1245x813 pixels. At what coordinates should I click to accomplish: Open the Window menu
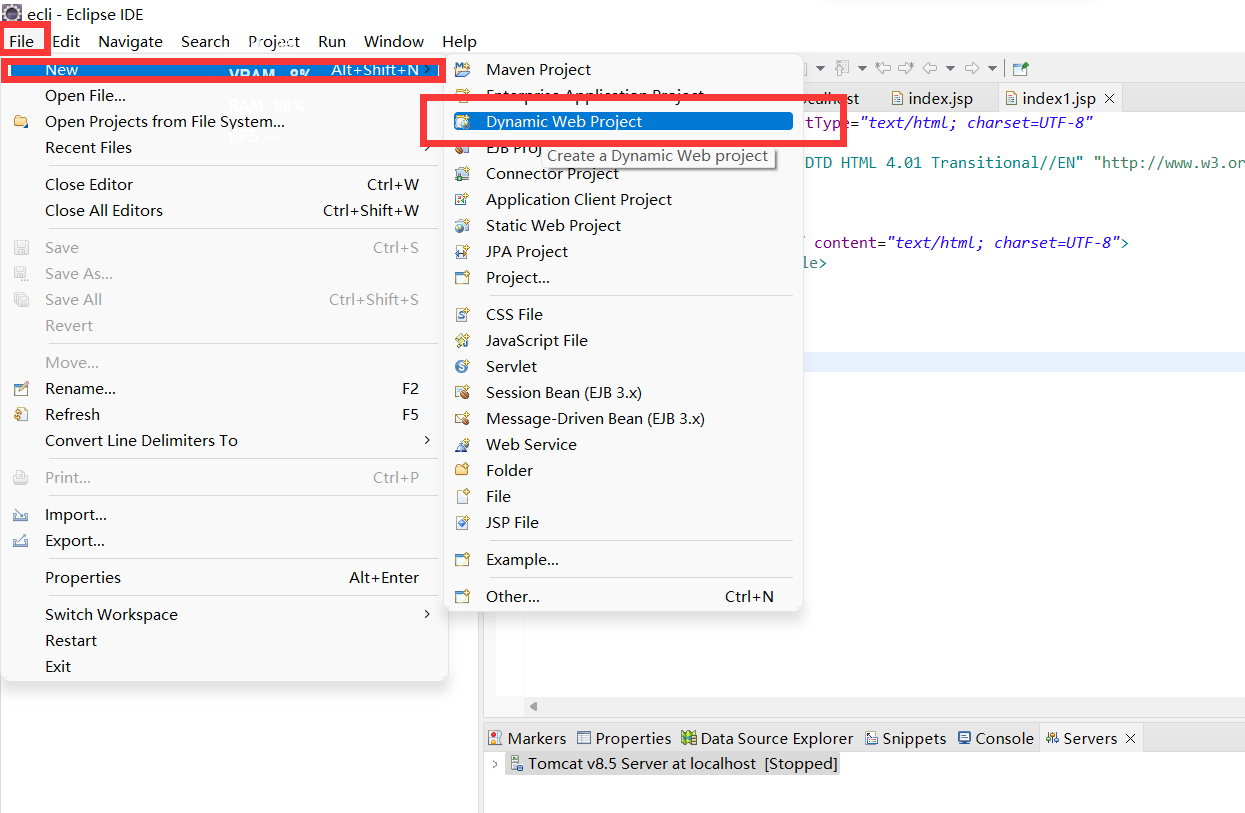(394, 41)
